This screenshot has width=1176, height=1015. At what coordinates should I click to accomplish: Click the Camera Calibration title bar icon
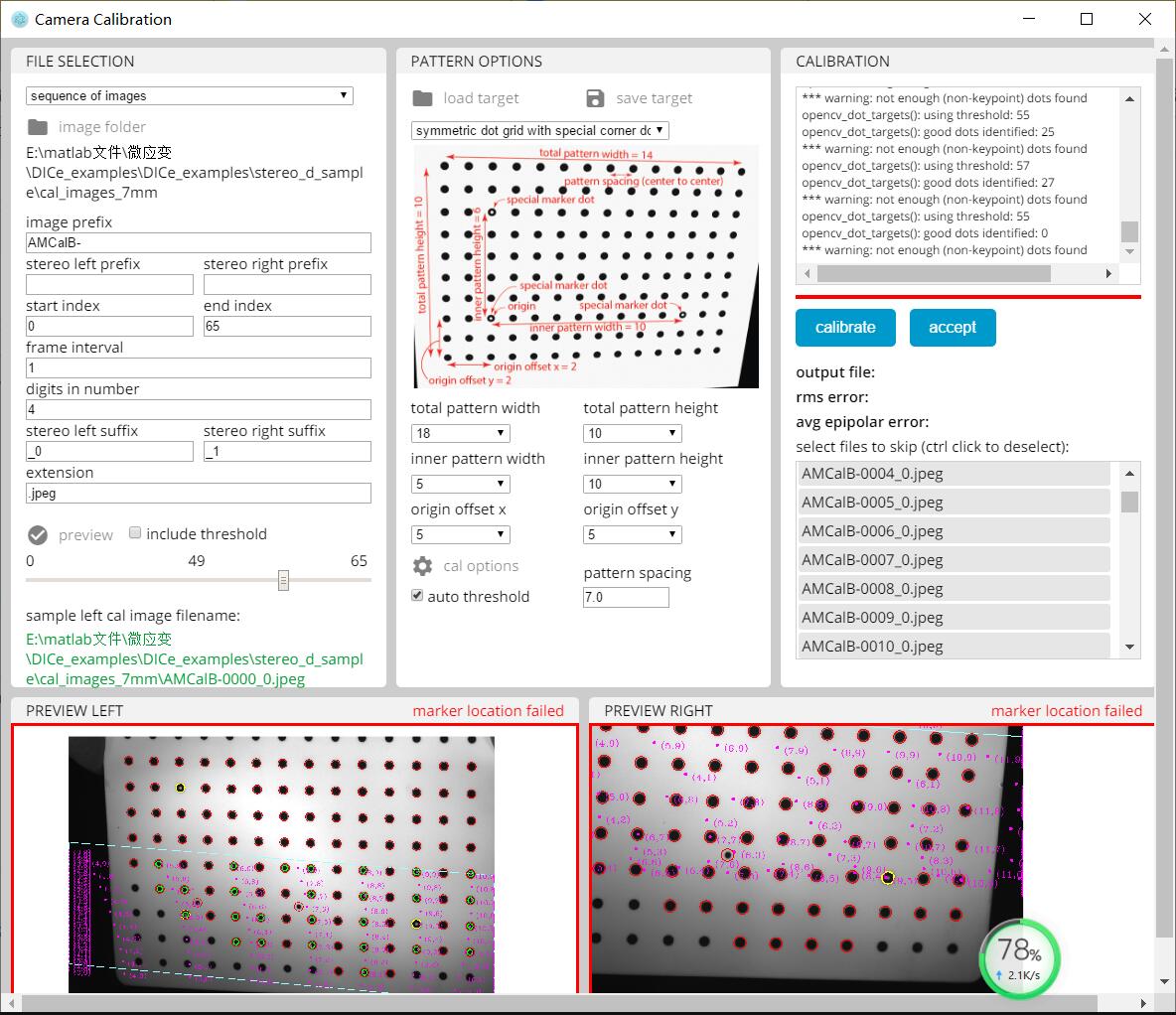[20, 19]
